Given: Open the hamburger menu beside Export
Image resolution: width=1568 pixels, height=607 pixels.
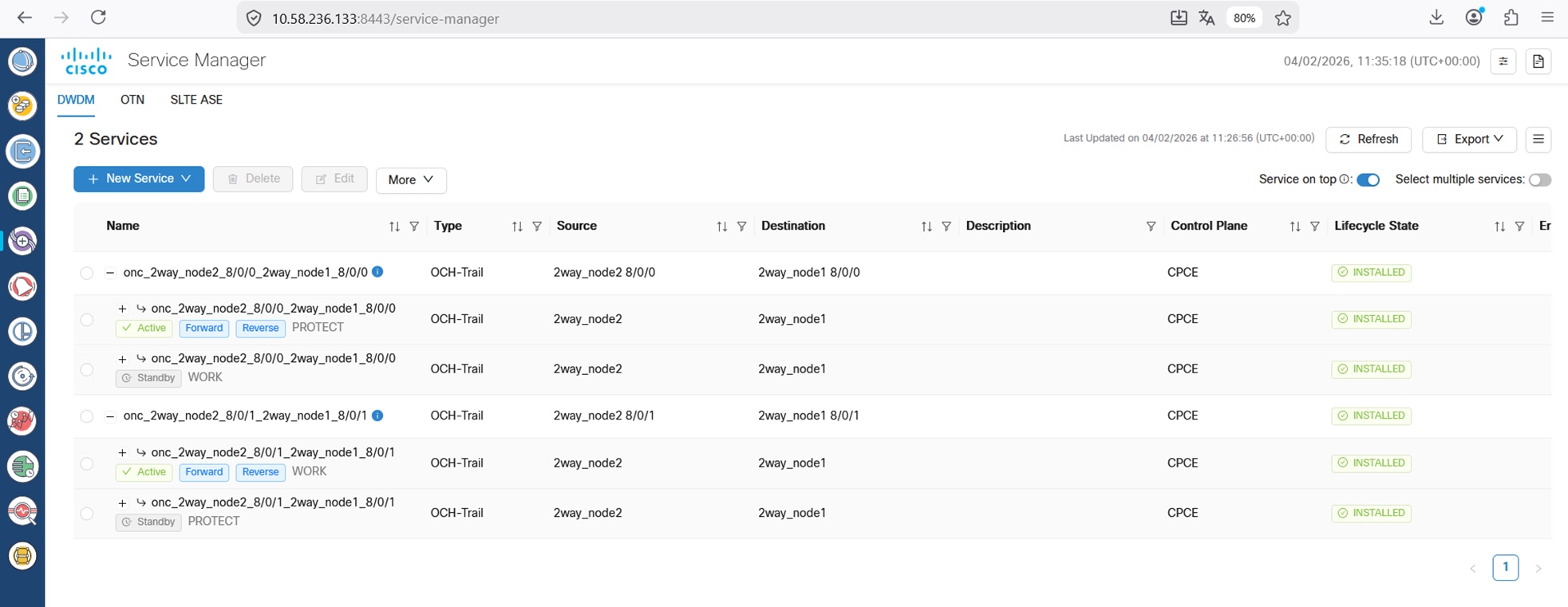Looking at the screenshot, I should pos(1538,140).
